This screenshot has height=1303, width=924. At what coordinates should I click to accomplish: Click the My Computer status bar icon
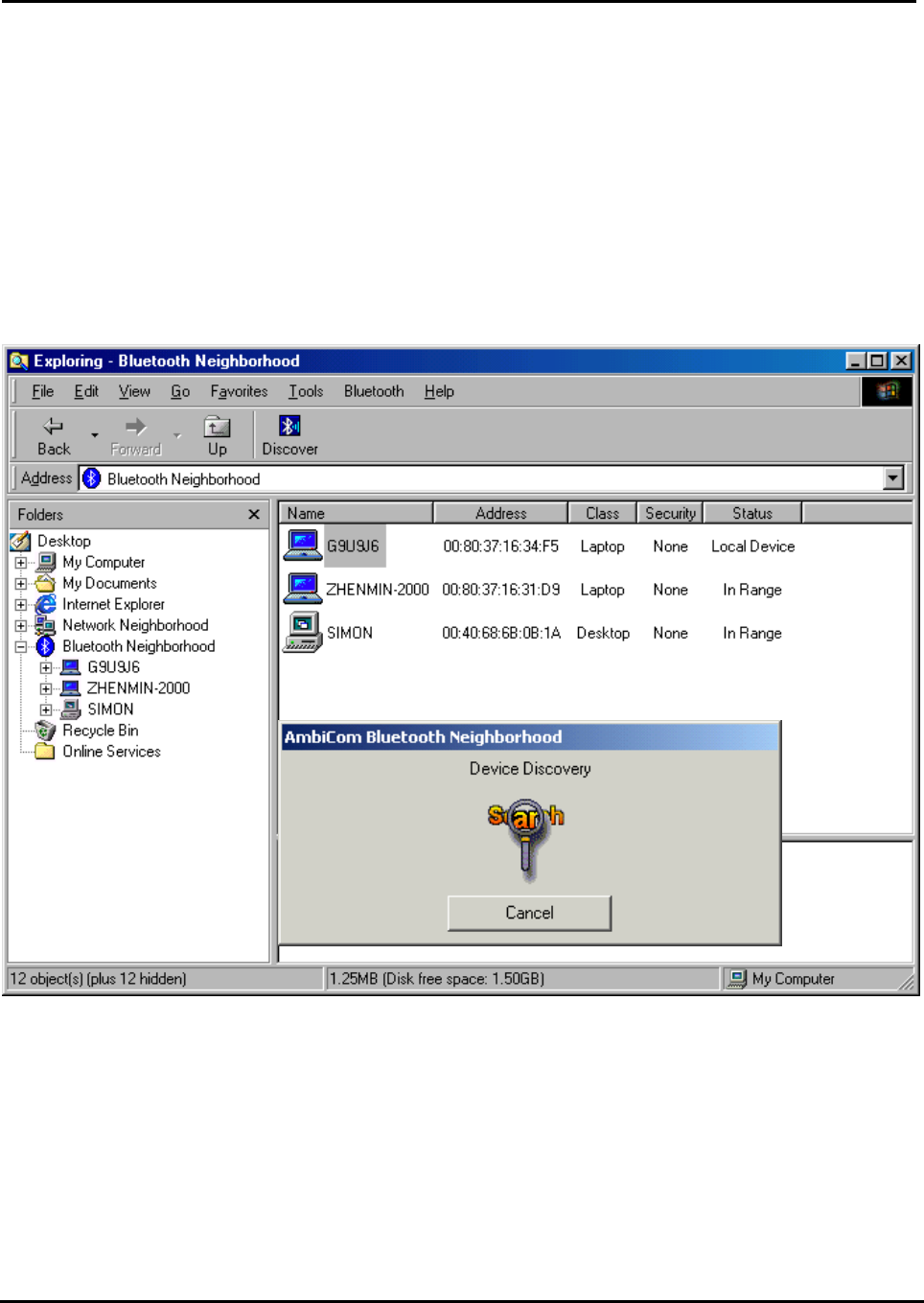coord(736,979)
